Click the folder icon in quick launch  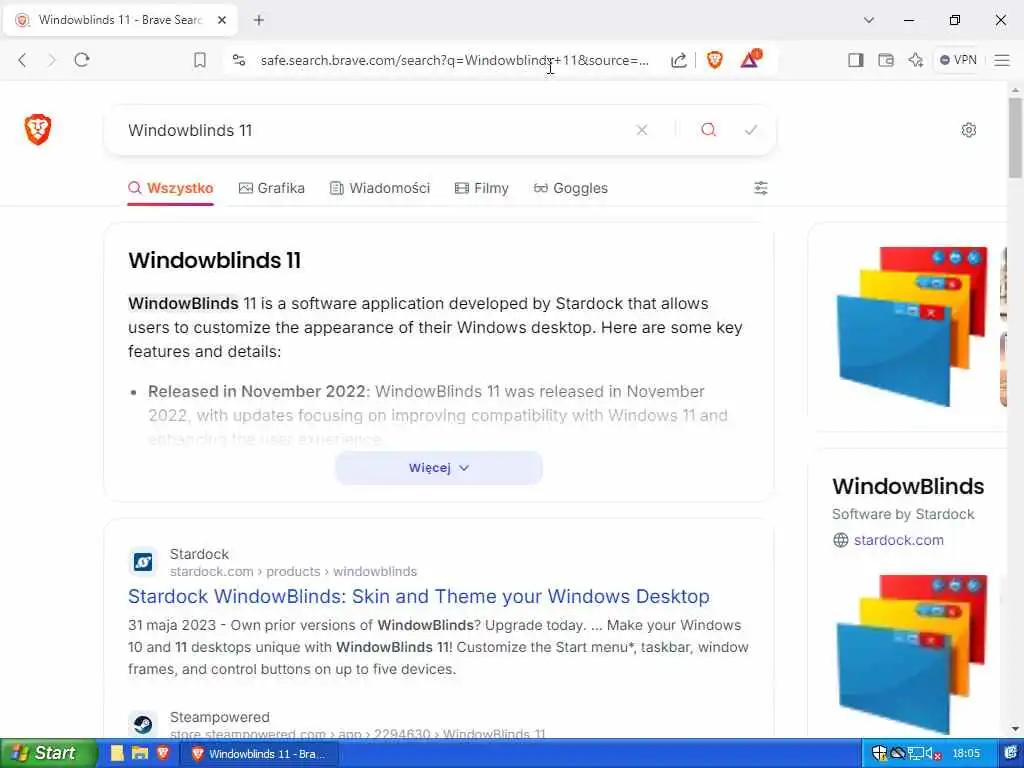pyautogui.click(x=139, y=753)
